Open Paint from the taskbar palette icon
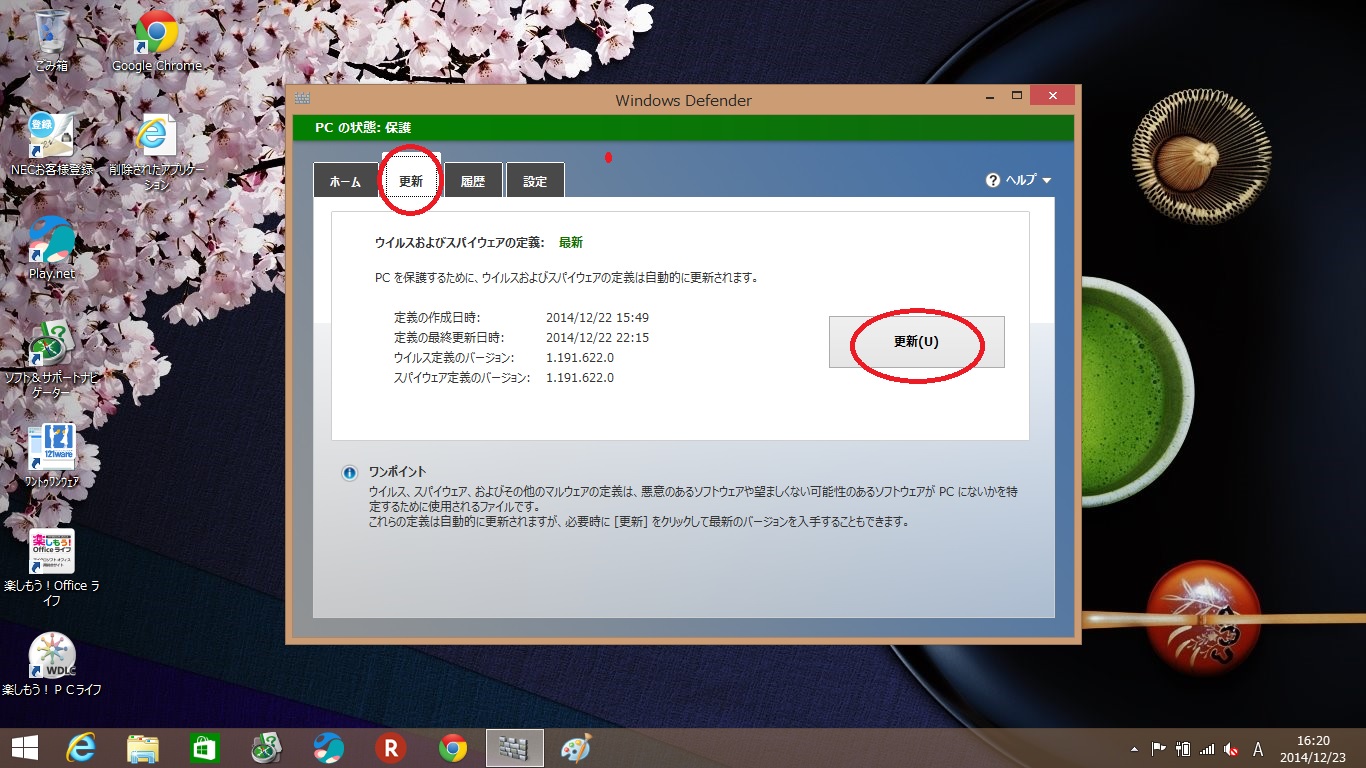1366x768 pixels. coord(575,747)
